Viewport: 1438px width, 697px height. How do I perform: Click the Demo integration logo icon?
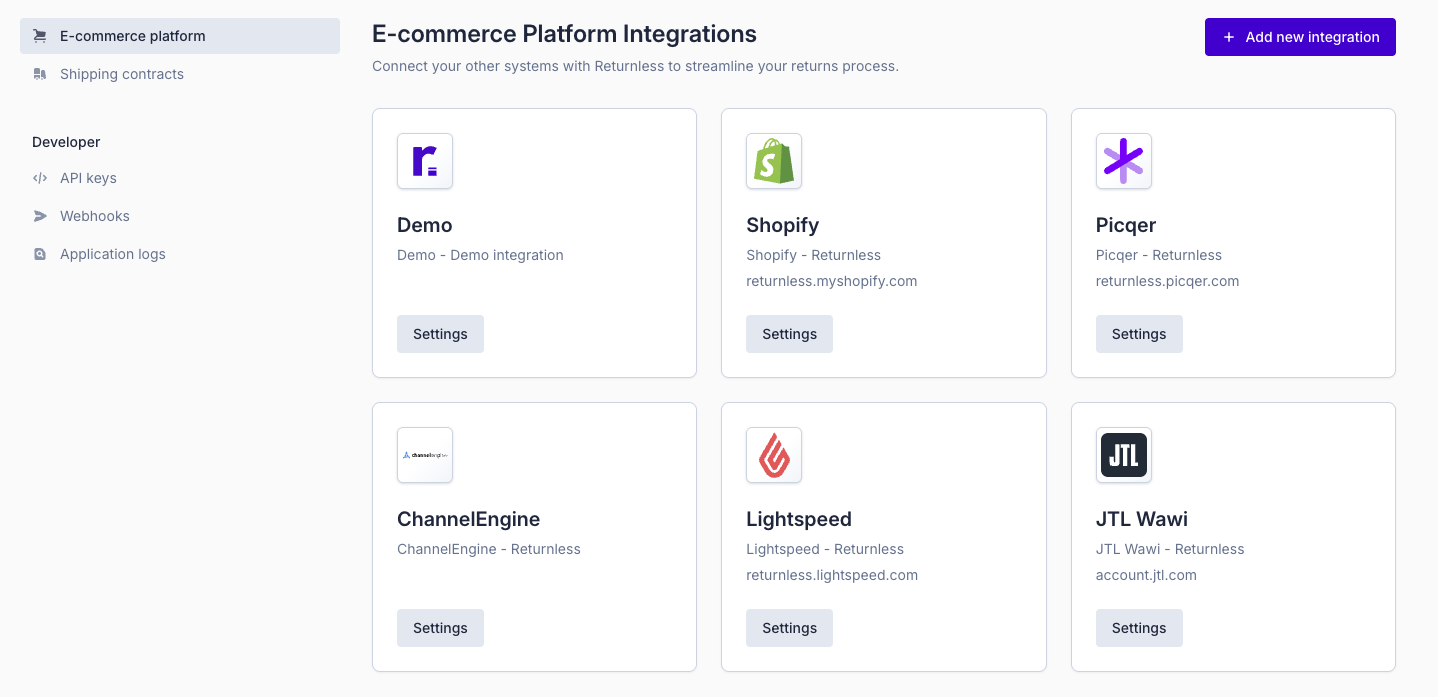(425, 161)
